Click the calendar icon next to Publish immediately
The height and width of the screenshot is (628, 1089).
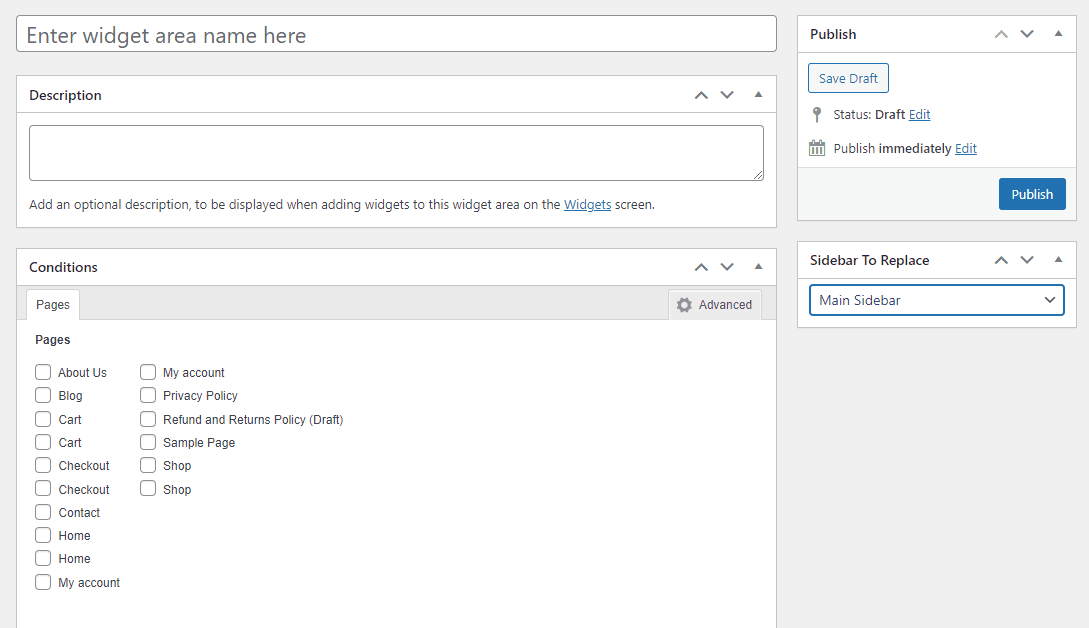pyautogui.click(x=817, y=147)
